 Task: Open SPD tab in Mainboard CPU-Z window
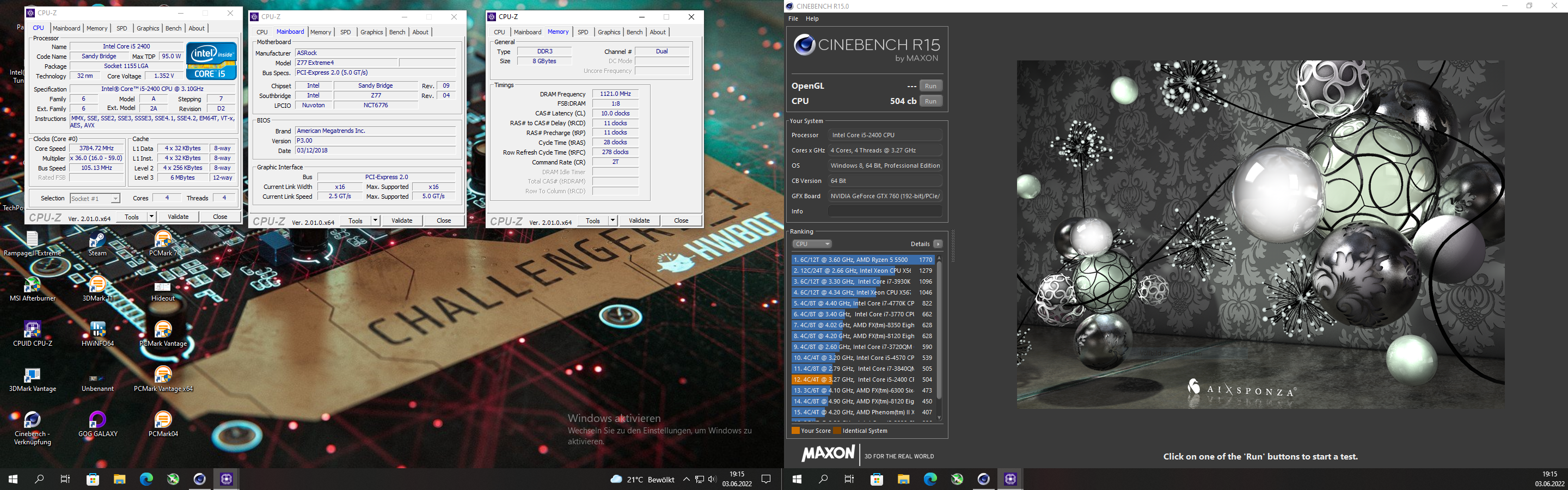(346, 32)
